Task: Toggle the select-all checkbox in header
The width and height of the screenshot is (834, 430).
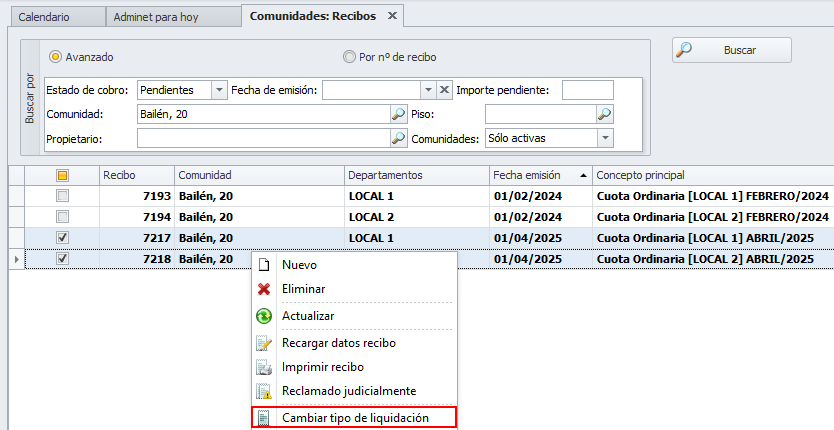Action: 62,175
